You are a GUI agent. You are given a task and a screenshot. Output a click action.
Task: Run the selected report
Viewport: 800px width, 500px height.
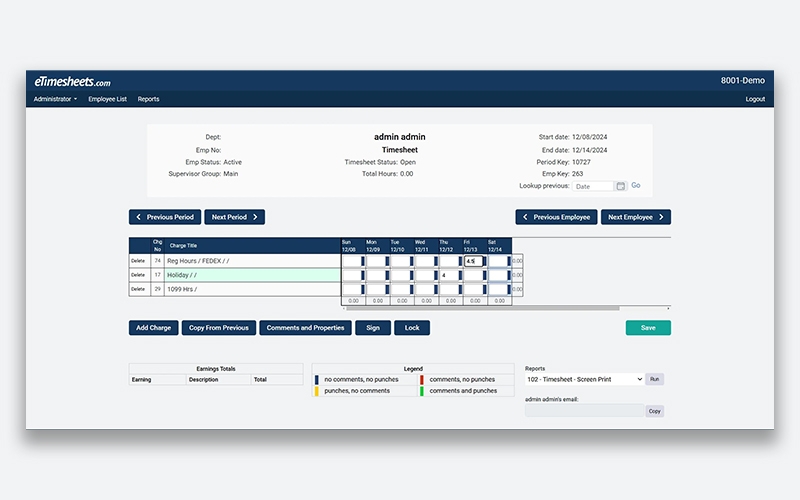pyautogui.click(x=655, y=379)
